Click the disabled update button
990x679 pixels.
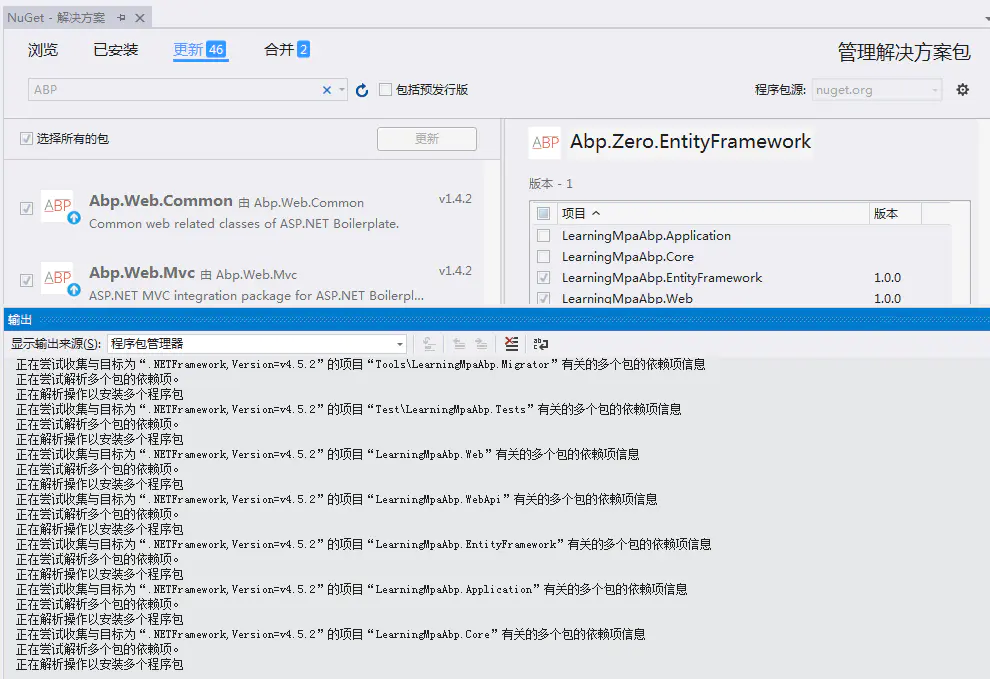[427, 139]
